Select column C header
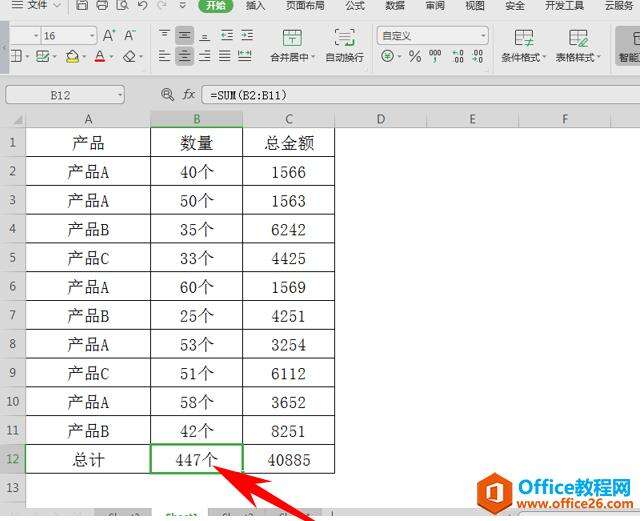 click(289, 119)
